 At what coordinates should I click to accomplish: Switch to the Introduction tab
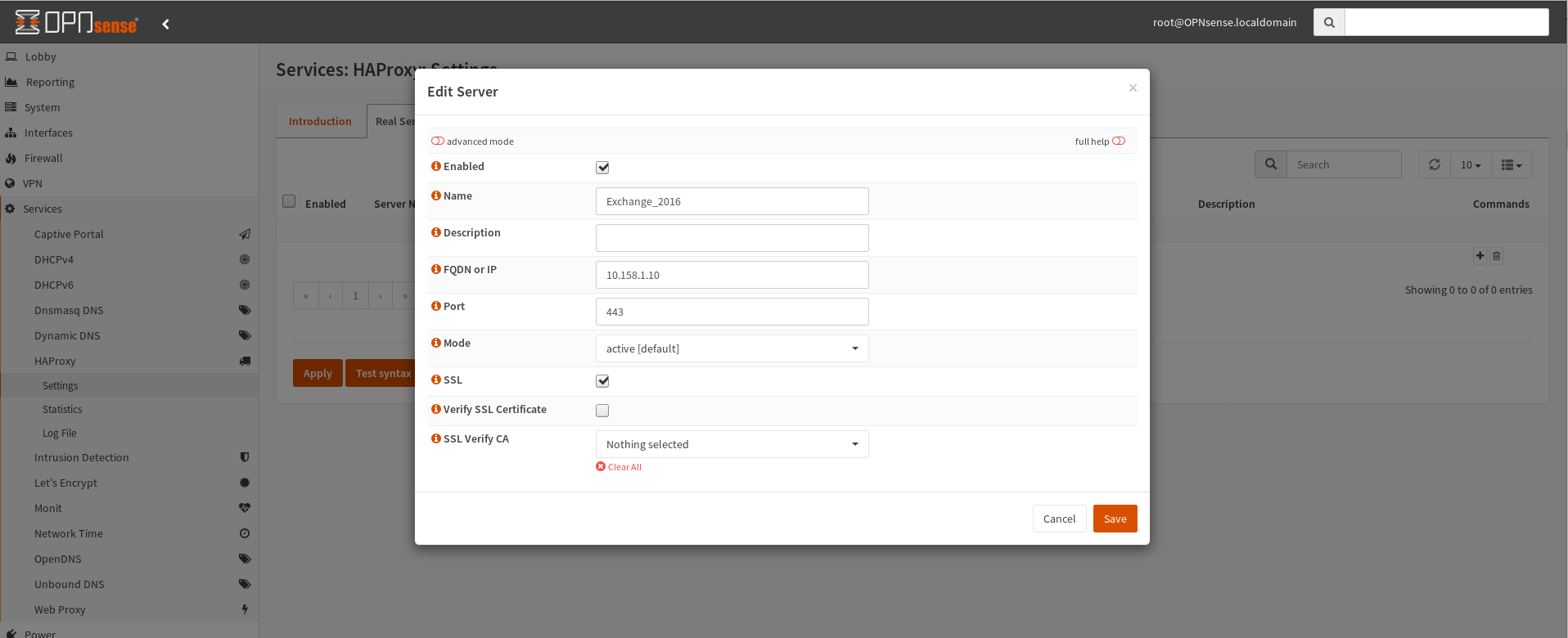(320, 121)
